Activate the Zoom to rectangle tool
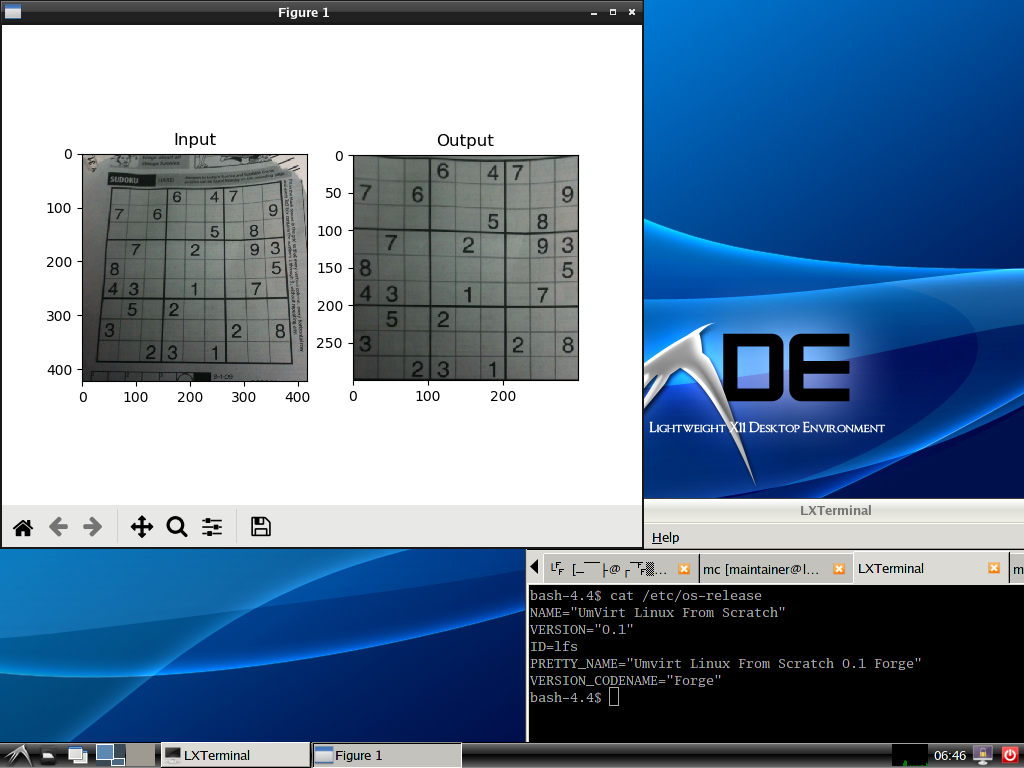Viewport: 1024px width, 768px height. [177, 527]
